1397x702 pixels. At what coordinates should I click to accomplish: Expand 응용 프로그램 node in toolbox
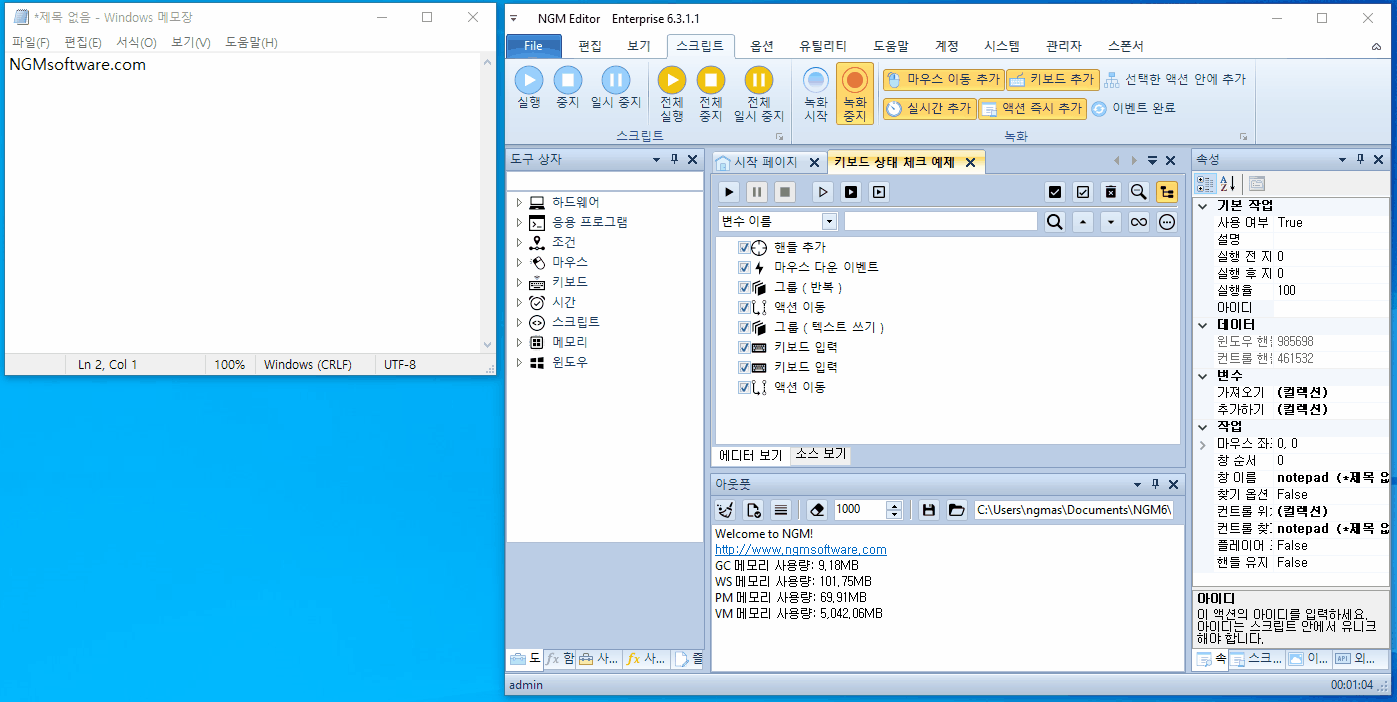click(519, 222)
